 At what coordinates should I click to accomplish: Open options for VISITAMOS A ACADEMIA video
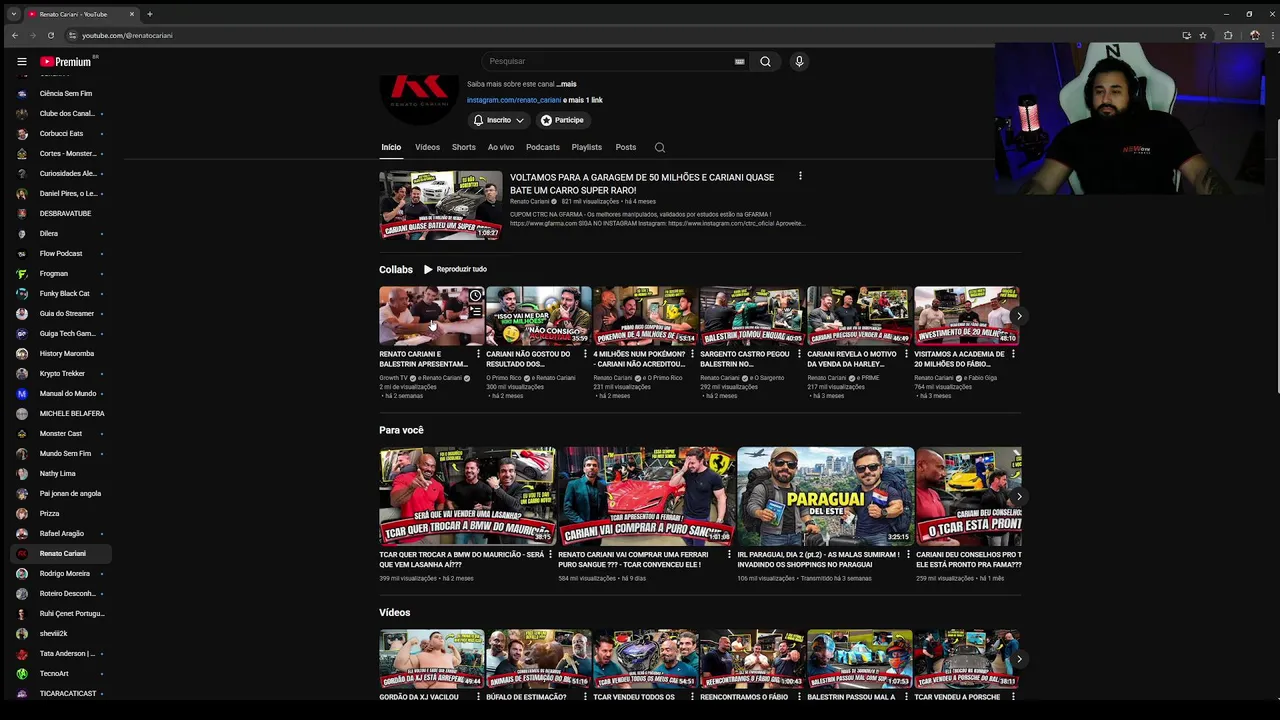coord(1013,354)
